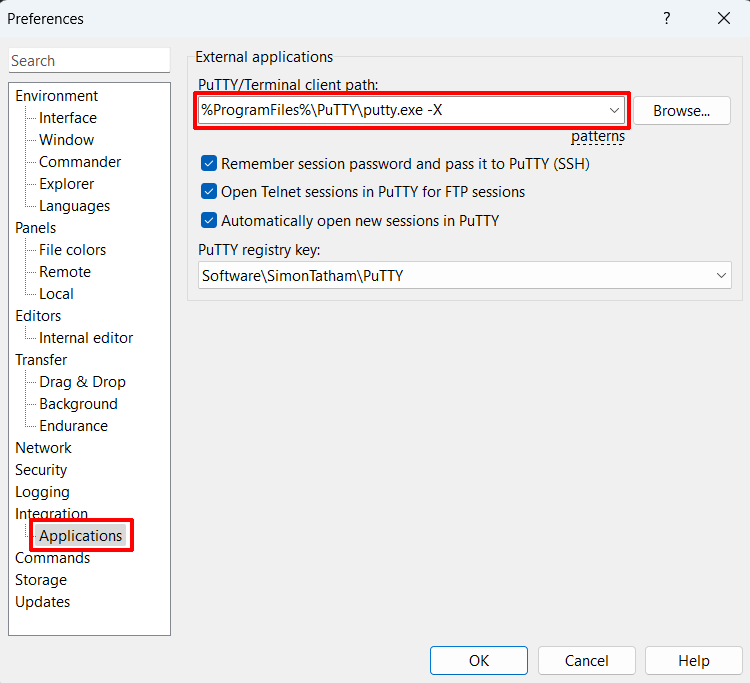Open the Endurance transfer page

pyautogui.click(x=73, y=426)
